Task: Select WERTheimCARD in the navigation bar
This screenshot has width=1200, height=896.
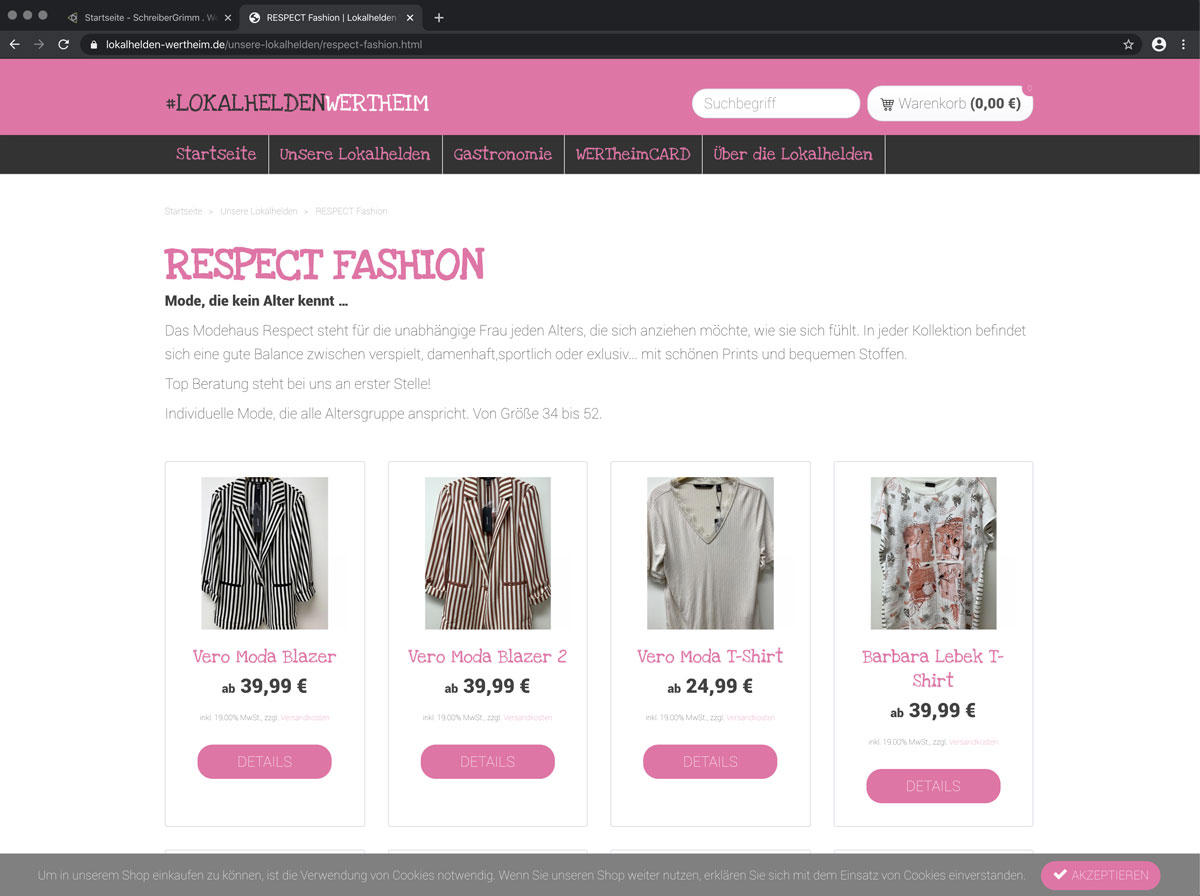Action: click(x=632, y=154)
